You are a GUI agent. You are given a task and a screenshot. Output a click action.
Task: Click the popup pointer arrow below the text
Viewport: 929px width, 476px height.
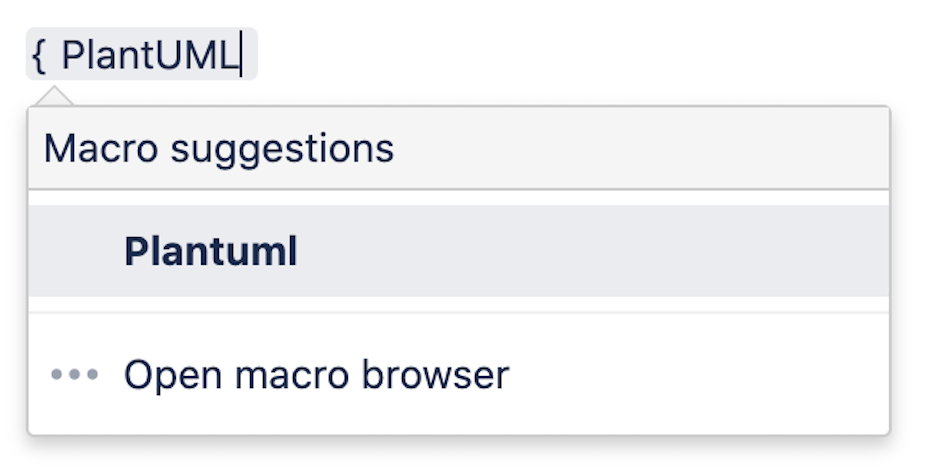coord(55,96)
